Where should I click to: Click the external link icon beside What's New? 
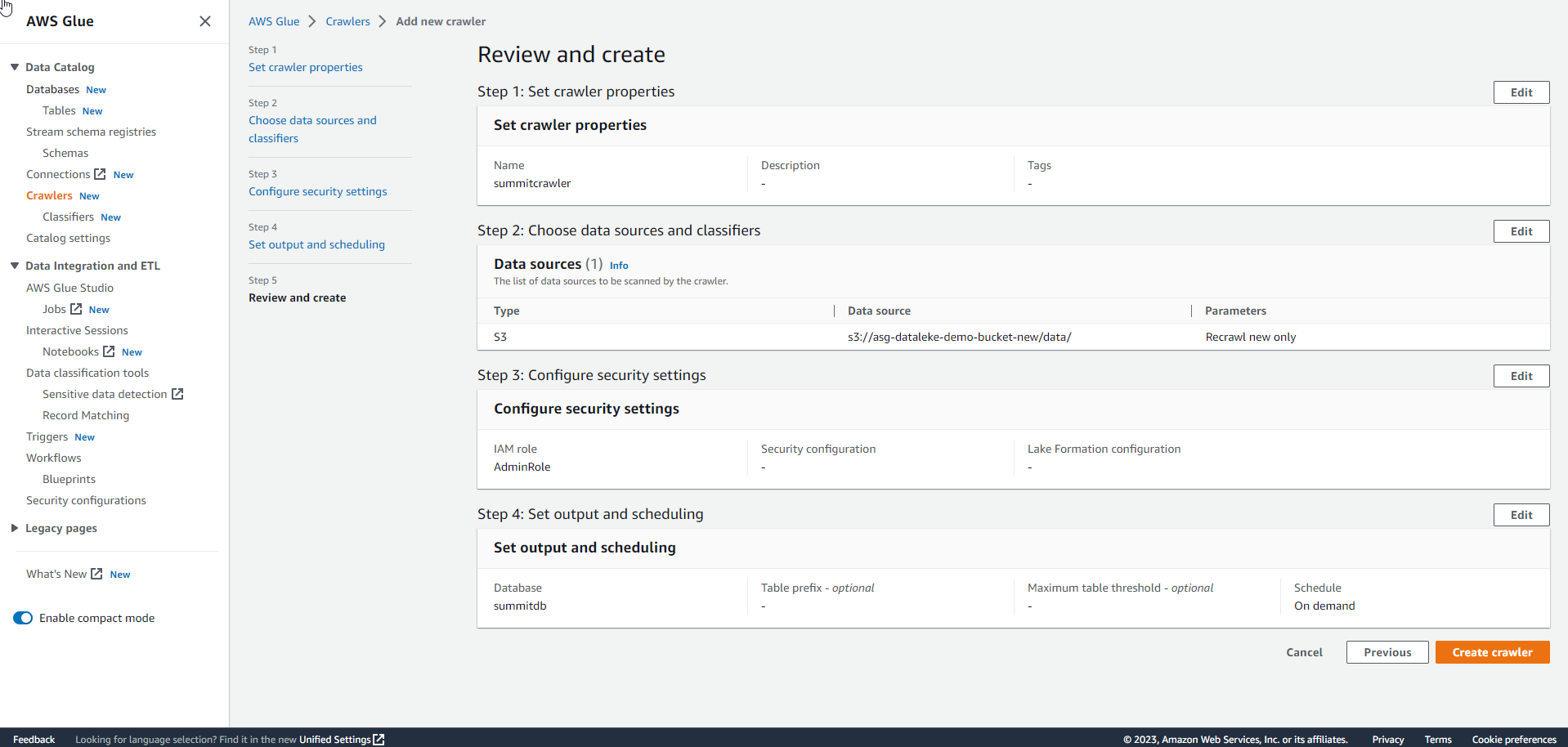point(96,574)
